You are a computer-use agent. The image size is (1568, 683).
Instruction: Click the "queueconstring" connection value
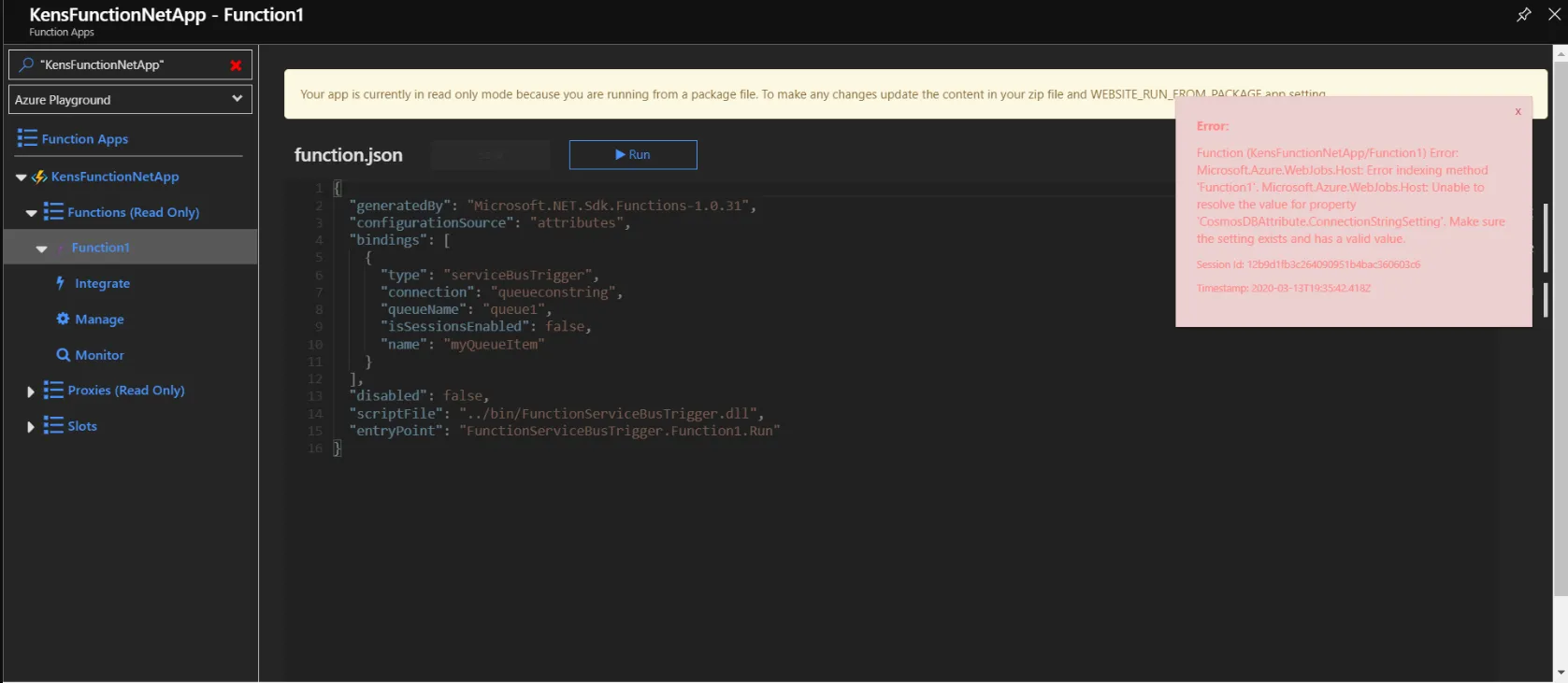click(x=553, y=292)
